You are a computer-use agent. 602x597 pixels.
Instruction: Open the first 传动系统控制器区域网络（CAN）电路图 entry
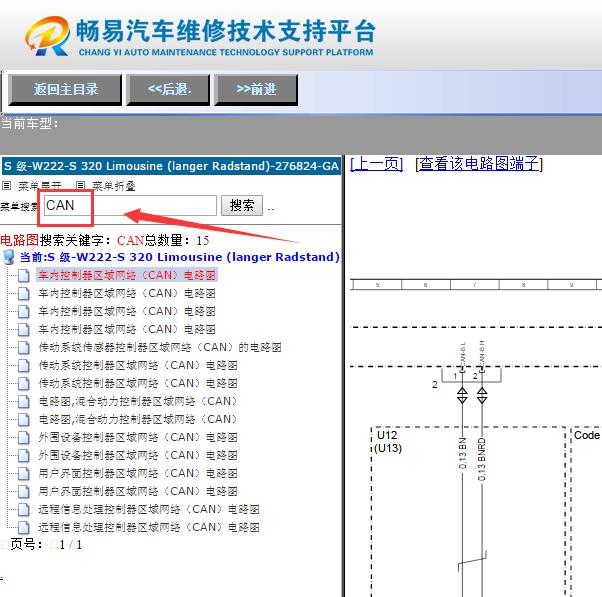[138, 365]
